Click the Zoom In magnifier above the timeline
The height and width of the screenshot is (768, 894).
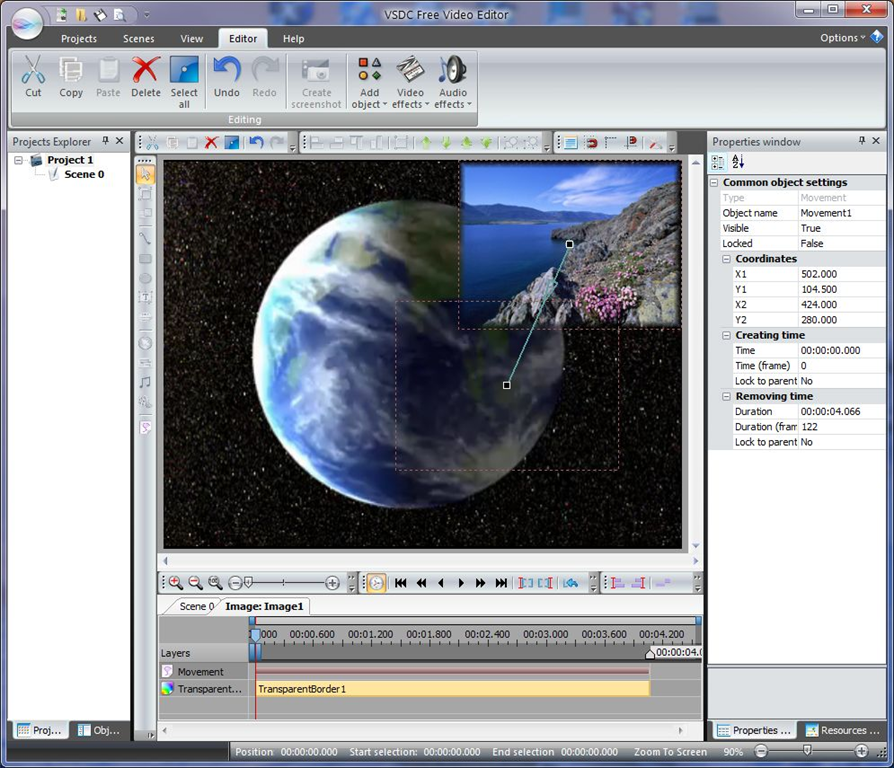[x=174, y=583]
